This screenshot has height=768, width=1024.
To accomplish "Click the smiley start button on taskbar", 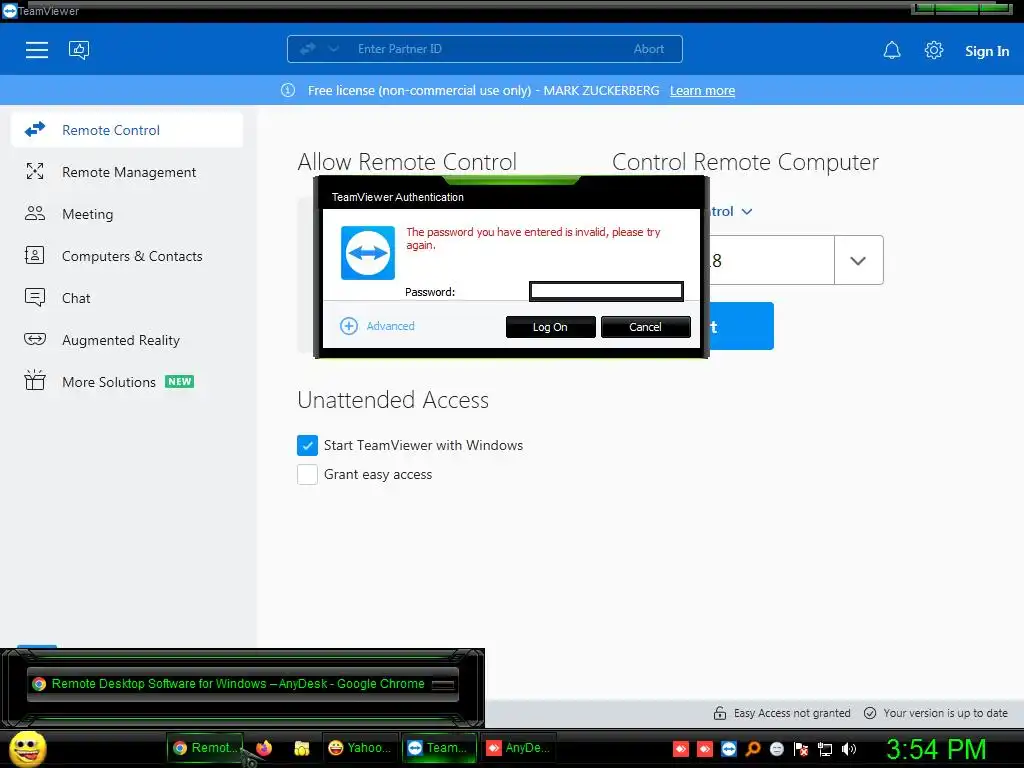I will point(27,748).
